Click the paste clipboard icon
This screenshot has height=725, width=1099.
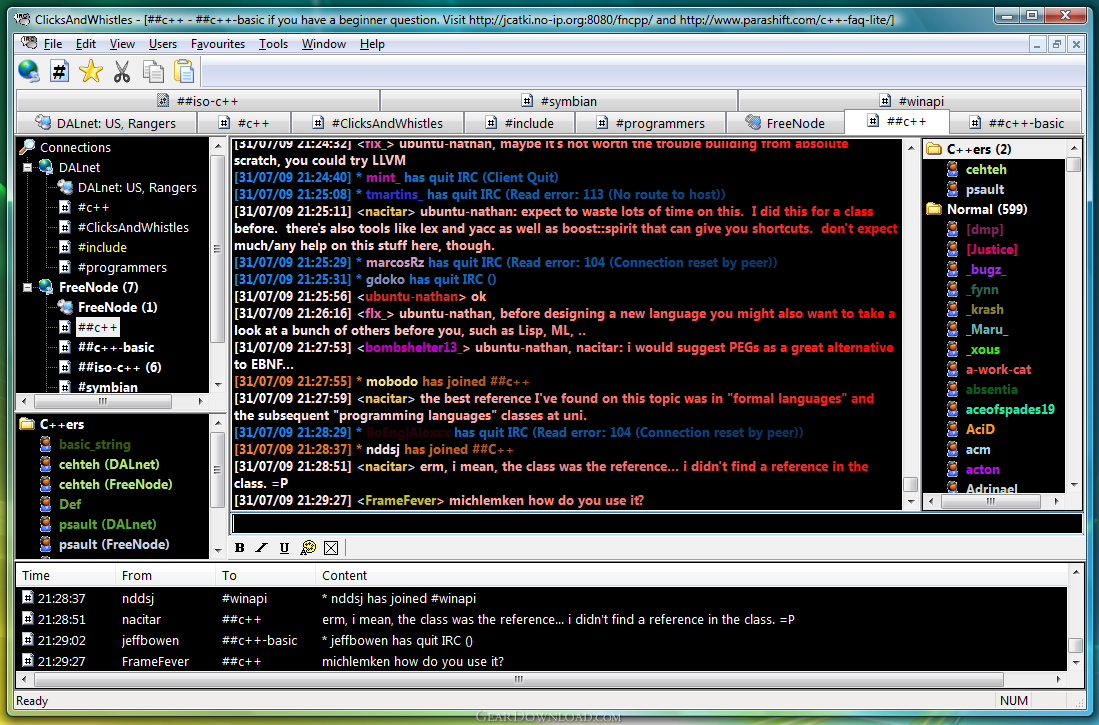pos(184,72)
